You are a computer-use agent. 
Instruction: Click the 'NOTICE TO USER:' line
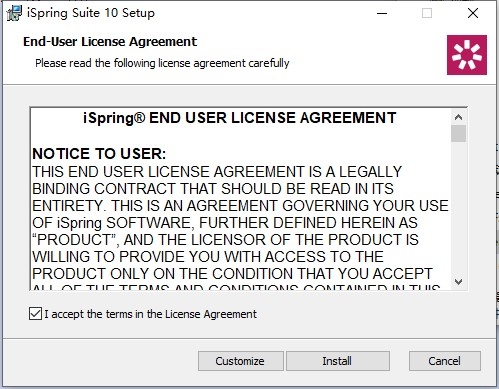point(99,154)
